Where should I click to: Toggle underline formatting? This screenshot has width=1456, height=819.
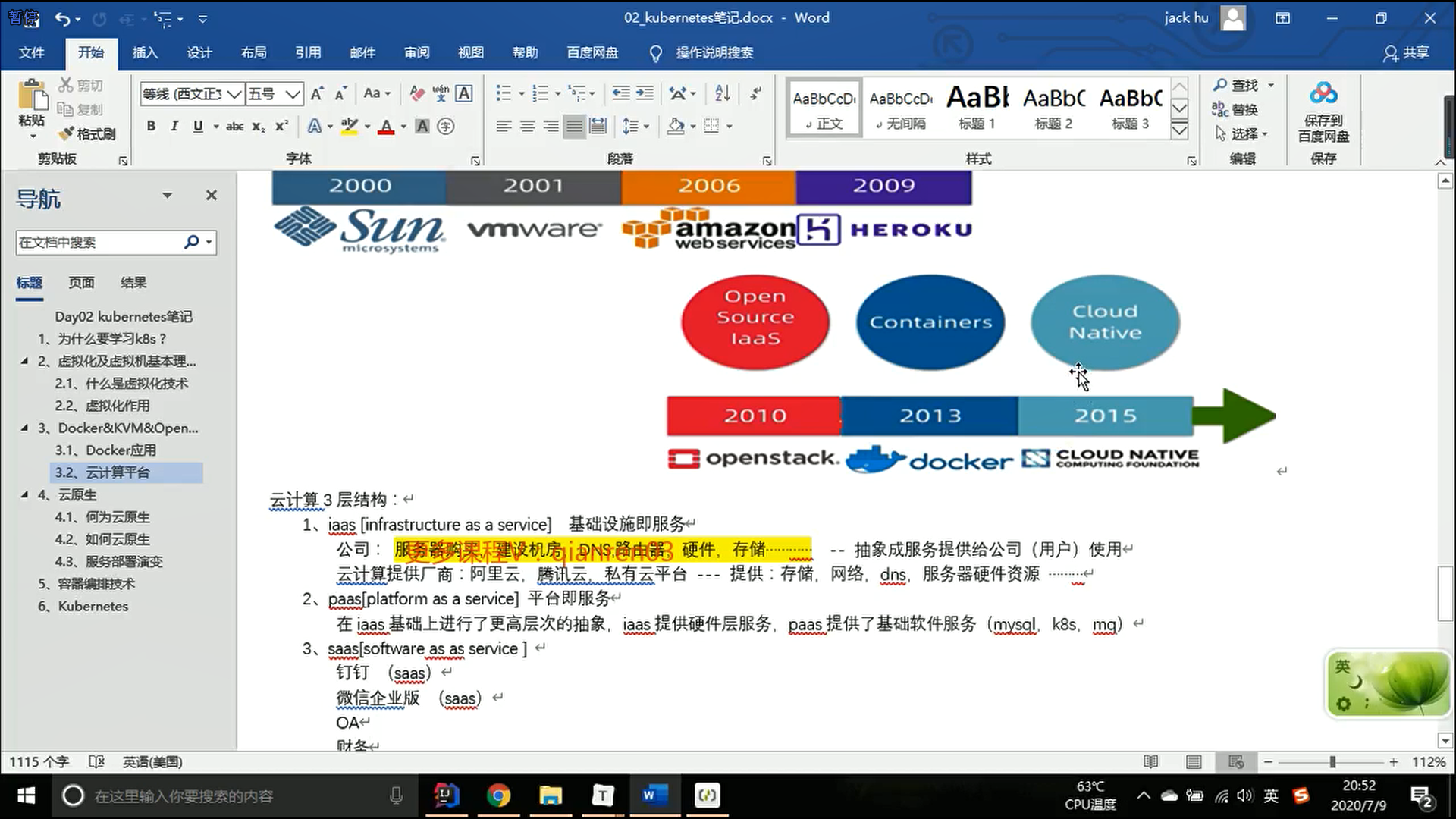click(x=198, y=127)
